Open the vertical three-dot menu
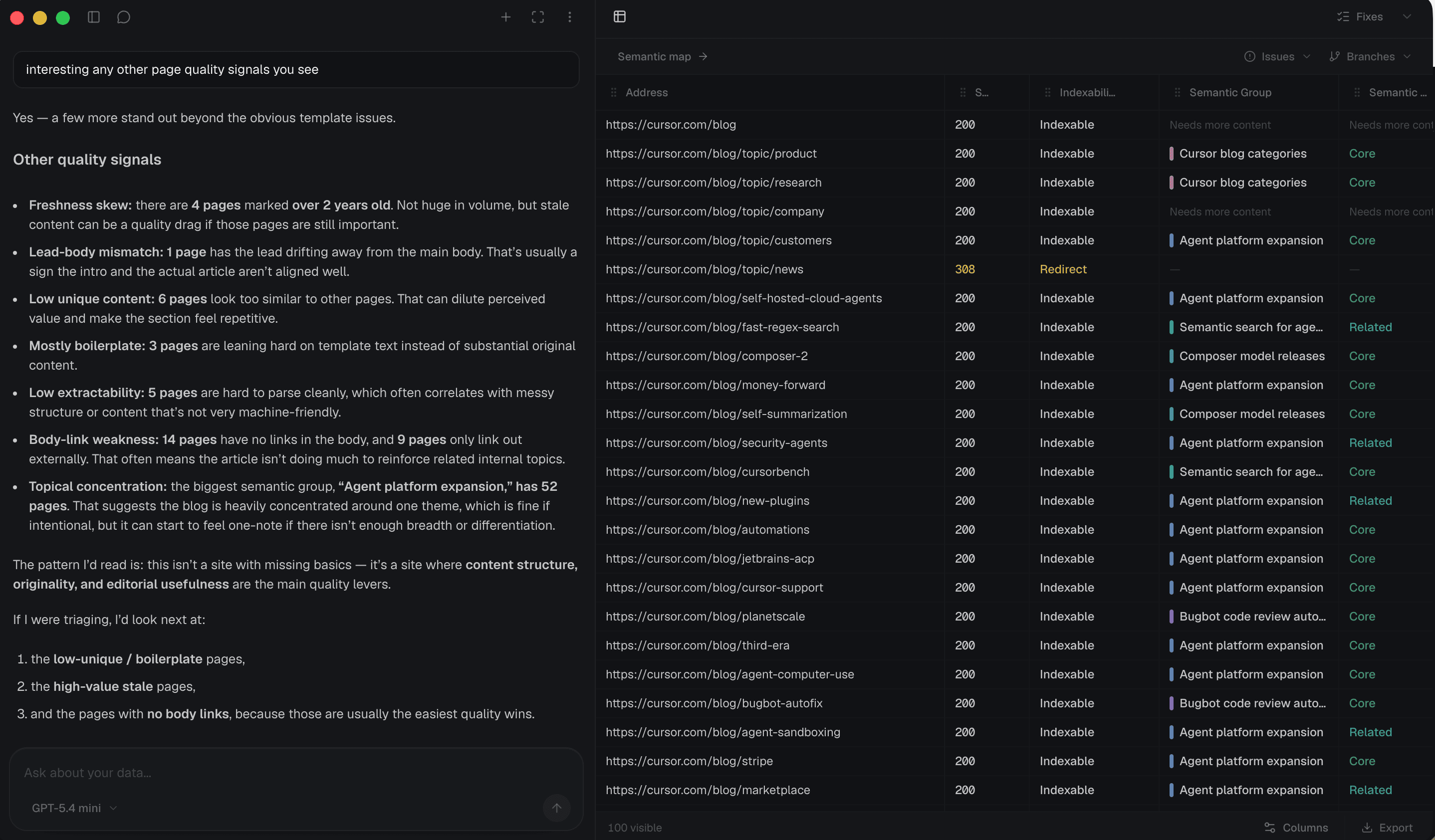The width and height of the screenshot is (1435, 840). [x=569, y=17]
